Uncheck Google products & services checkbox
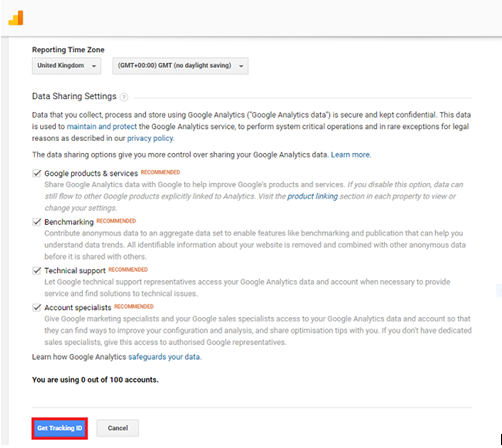The height and width of the screenshot is (448, 502). click(37, 173)
